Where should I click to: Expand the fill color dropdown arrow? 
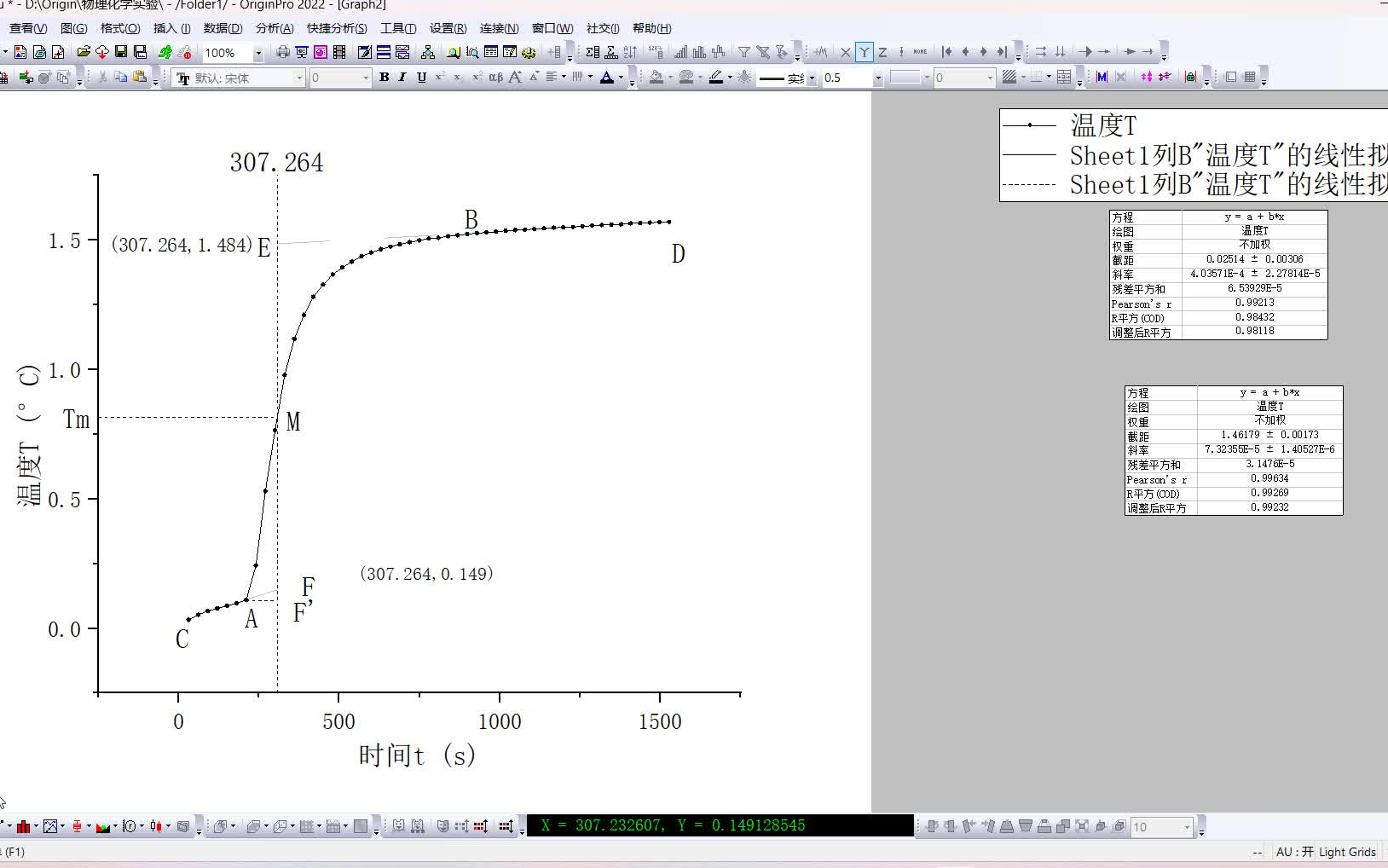click(670, 78)
